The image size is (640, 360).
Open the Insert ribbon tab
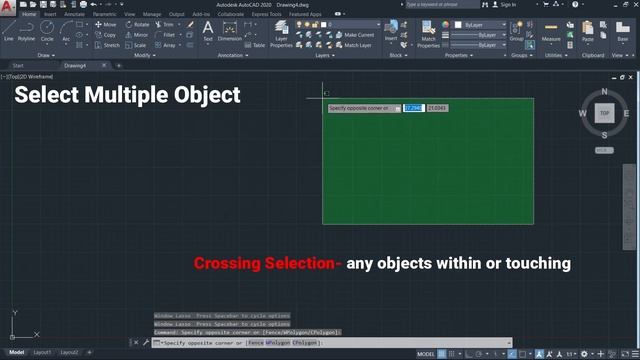(x=50, y=14)
